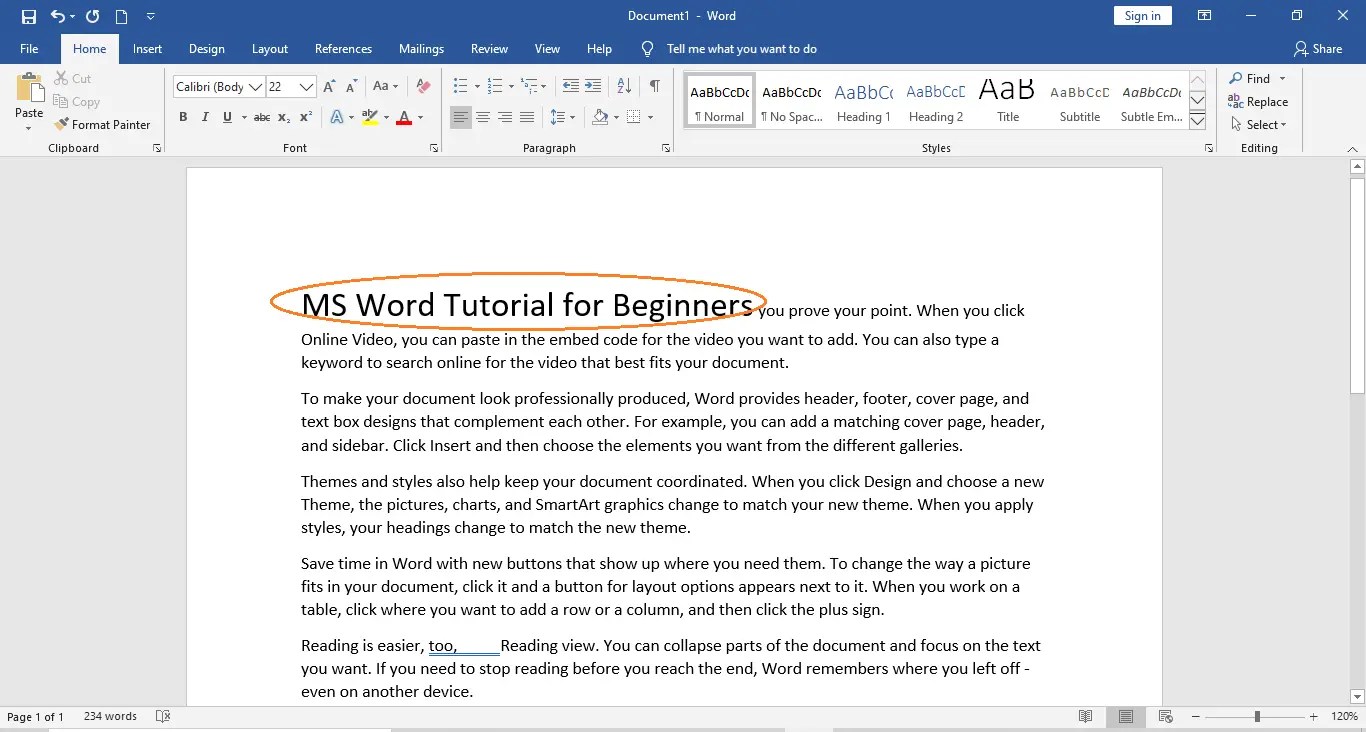This screenshot has height=732, width=1366.
Task: Click the Strikethrough abc icon
Action: tap(262, 118)
